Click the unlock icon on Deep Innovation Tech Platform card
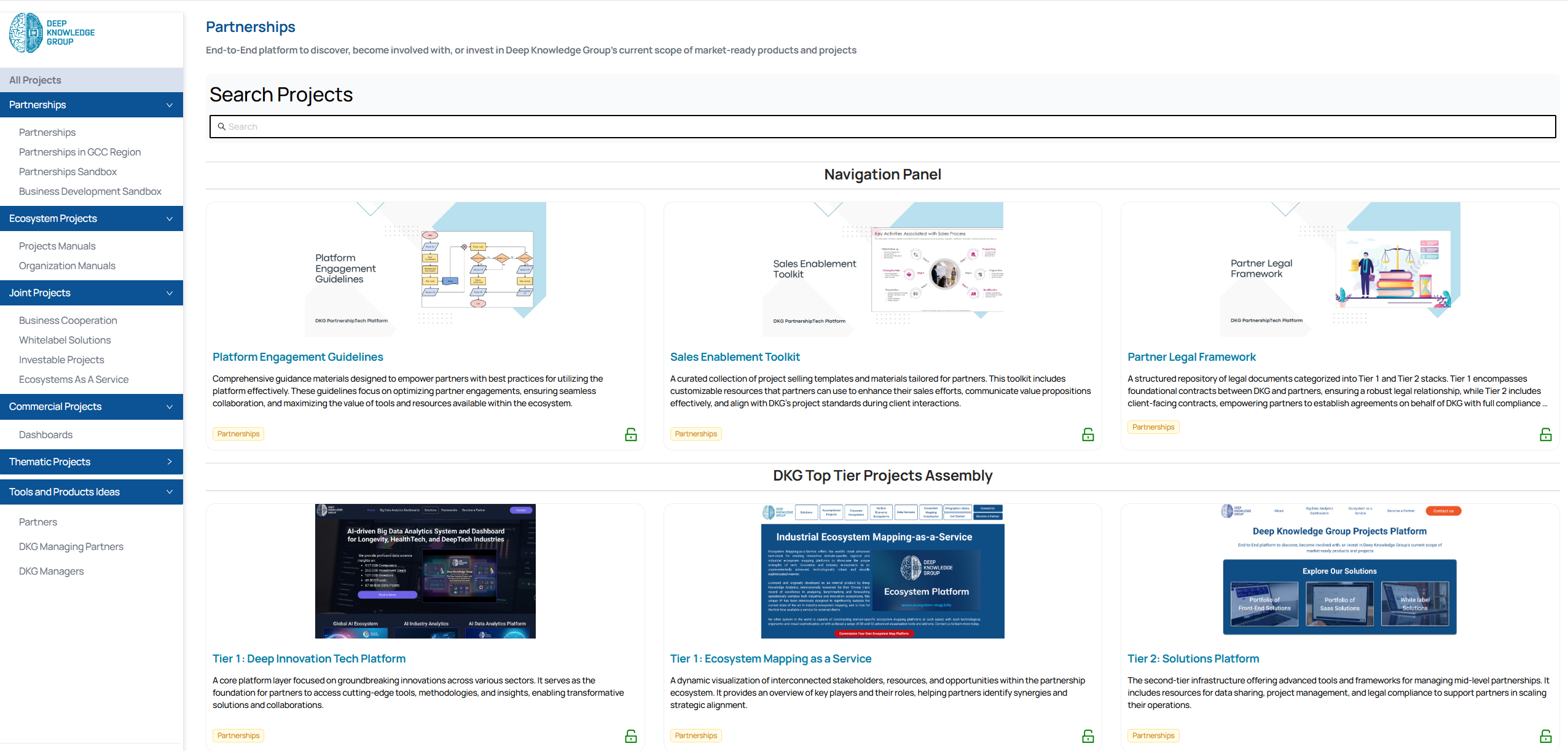The width and height of the screenshot is (1568, 751). pyautogui.click(x=630, y=736)
